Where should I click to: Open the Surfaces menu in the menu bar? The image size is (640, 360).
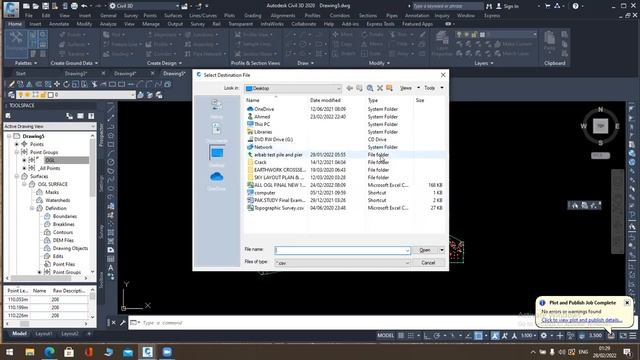(x=173, y=16)
